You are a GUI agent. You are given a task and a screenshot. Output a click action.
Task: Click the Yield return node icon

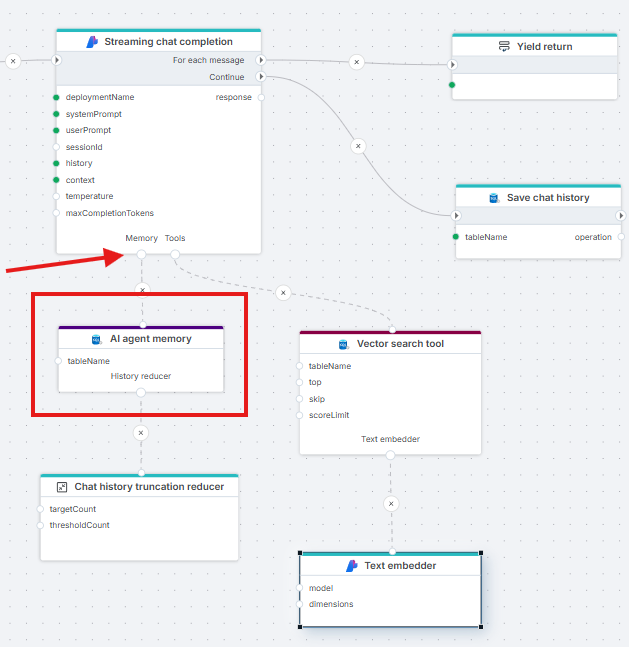pyautogui.click(x=504, y=46)
